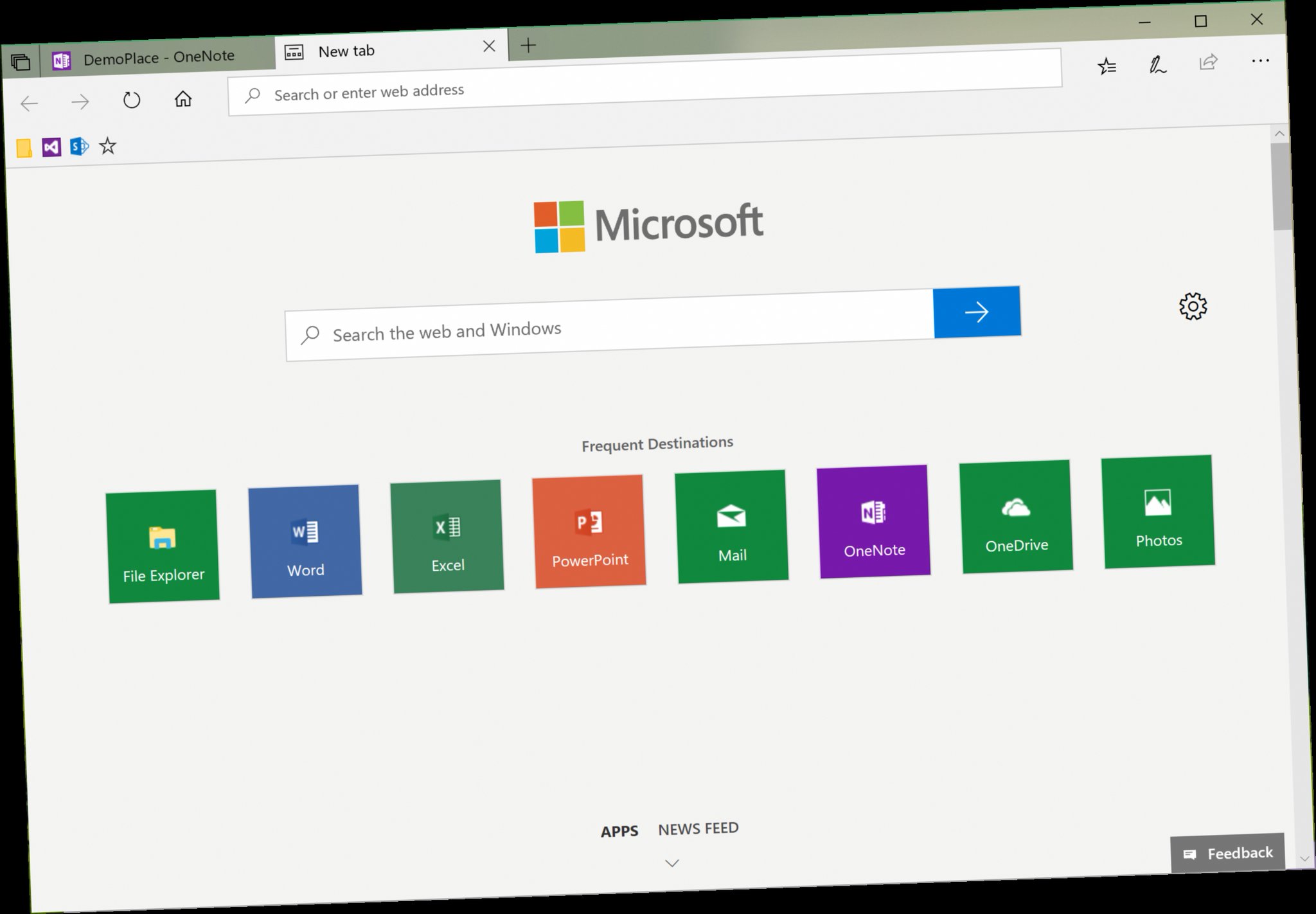Viewport: 1316px width, 914px height.
Task: Launch the PowerPoint tile
Action: click(x=589, y=532)
